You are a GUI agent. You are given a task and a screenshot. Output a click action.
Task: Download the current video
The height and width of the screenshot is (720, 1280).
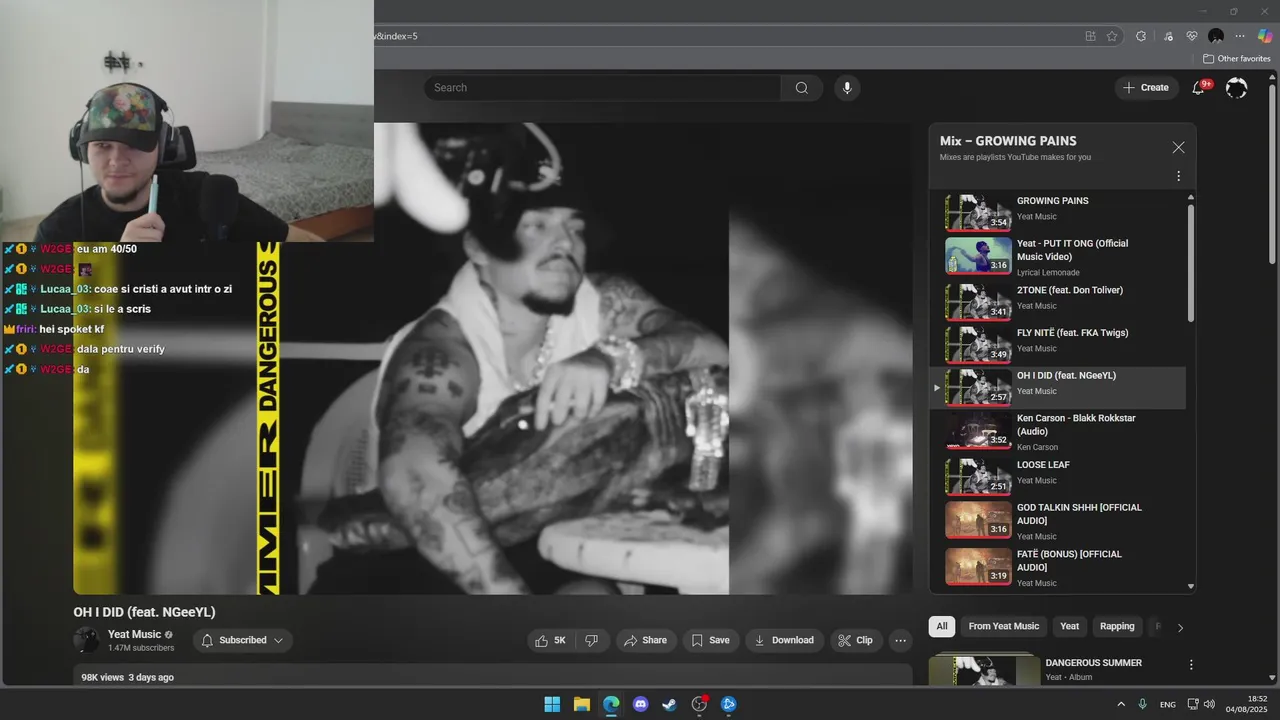pos(784,640)
